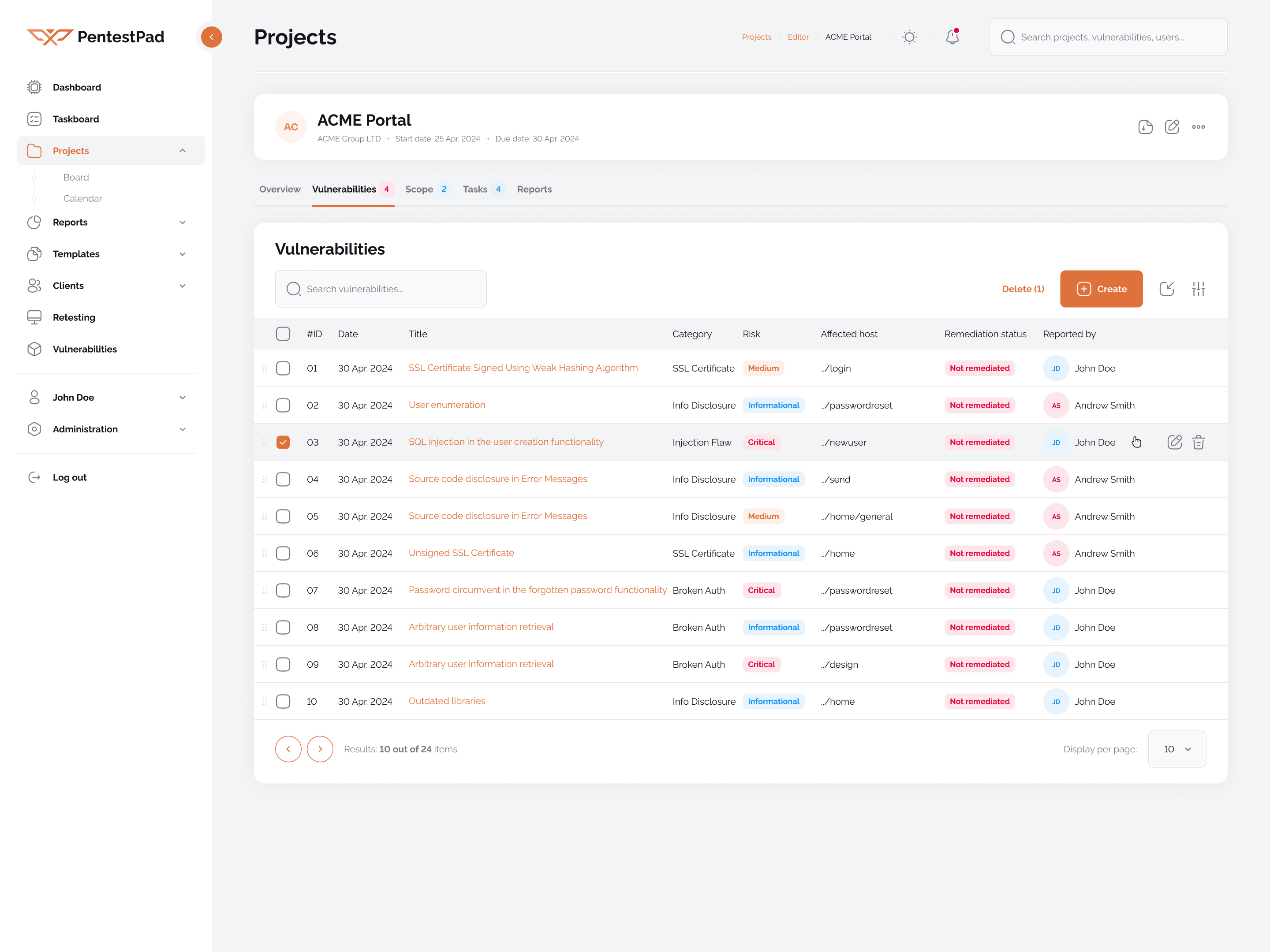Image resolution: width=1270 pixels, height=952 pixels.
Task: Uncheck the SQL injection vulnerability checkbox
Action: point(283,442)
